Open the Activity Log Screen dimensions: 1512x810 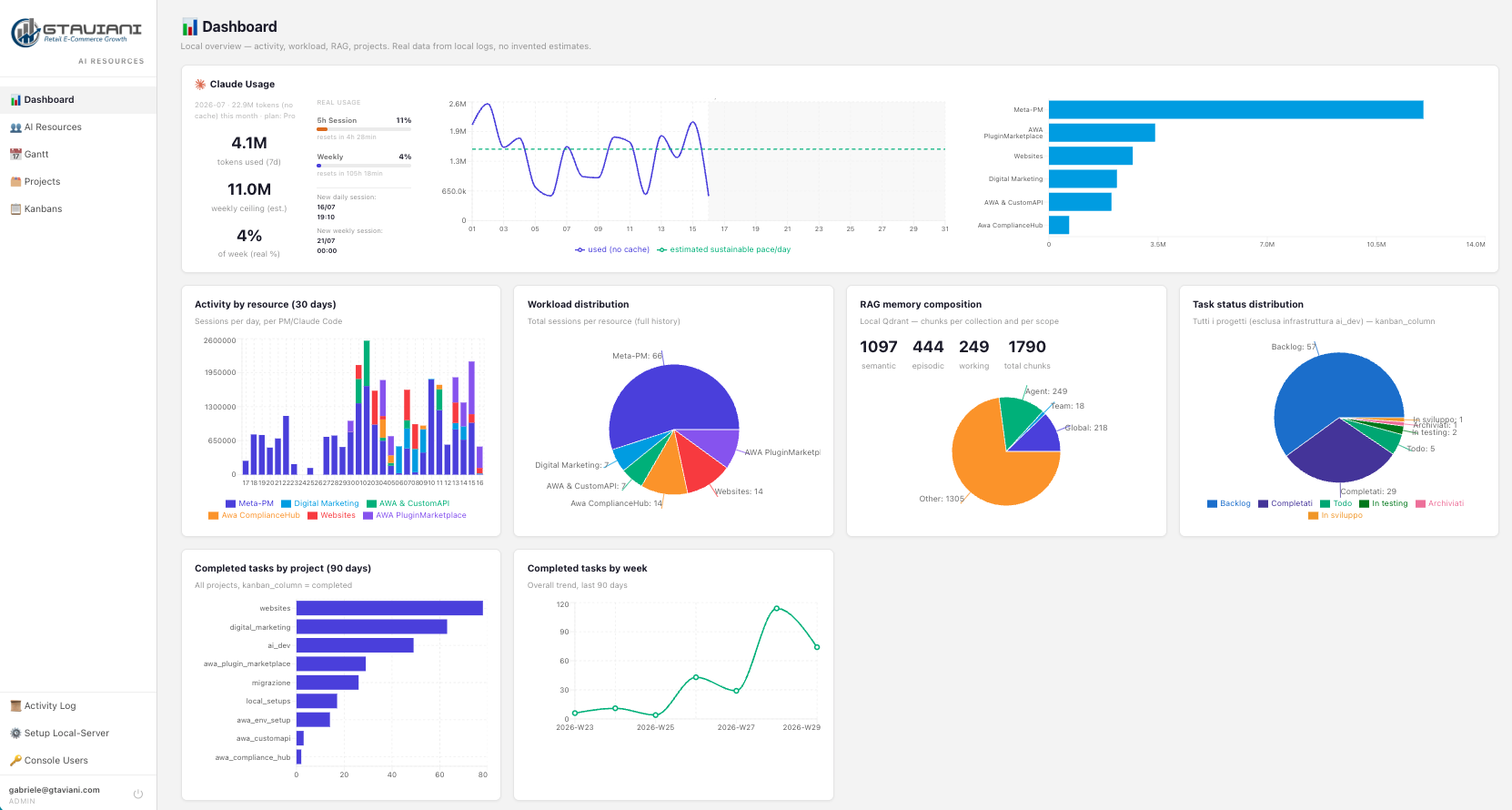click(78, 706)
